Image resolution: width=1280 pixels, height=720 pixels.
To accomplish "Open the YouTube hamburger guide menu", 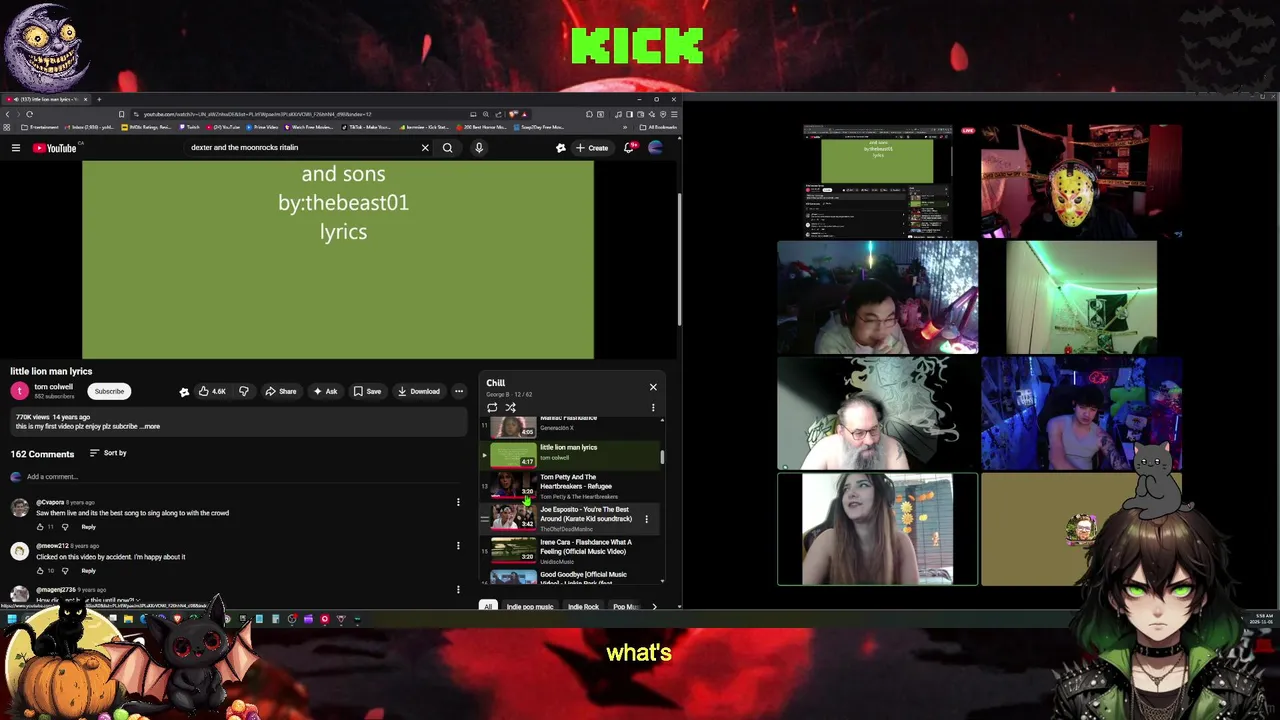I will point(16,148).
